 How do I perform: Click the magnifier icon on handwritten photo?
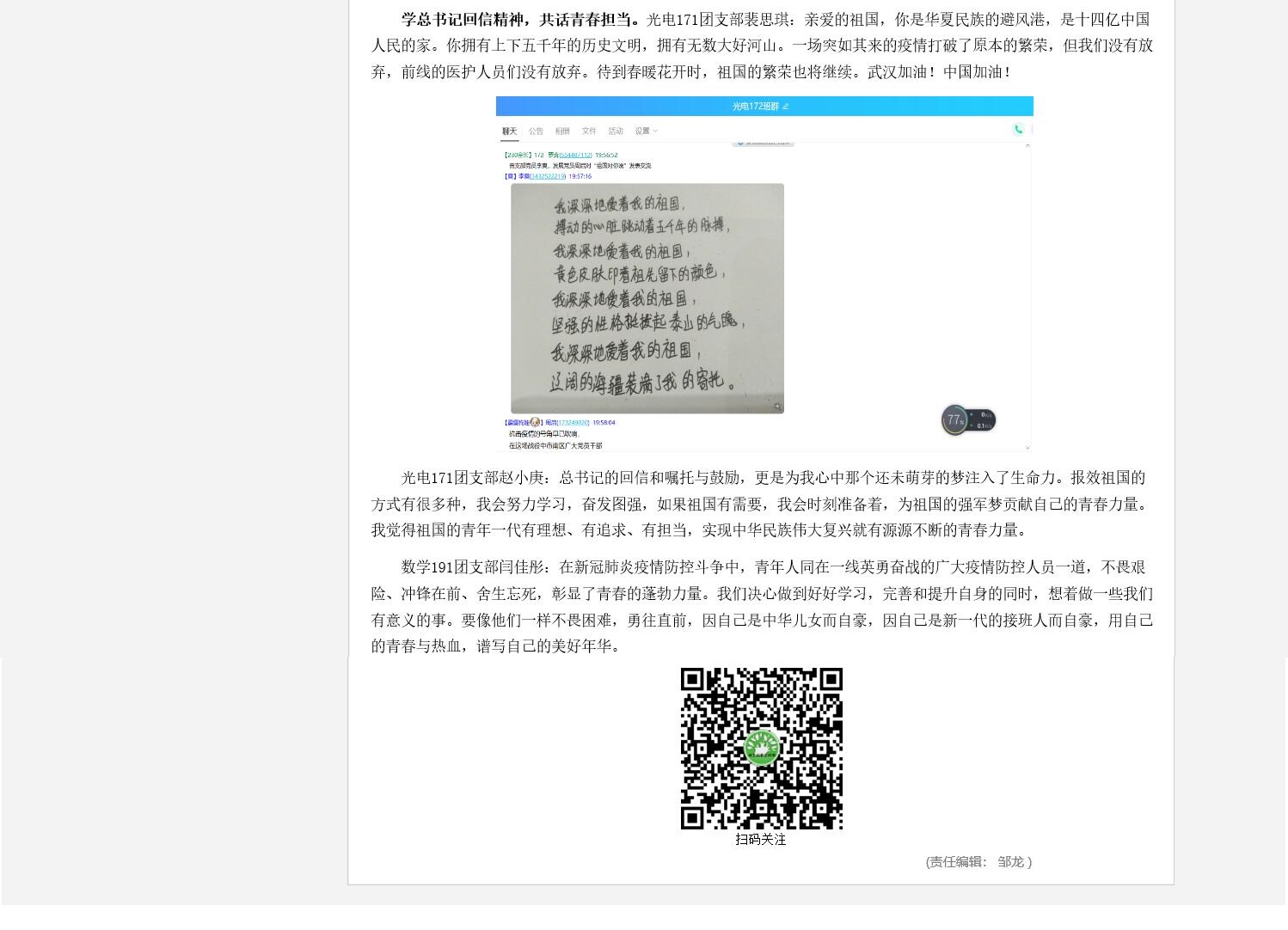[777, 407]
